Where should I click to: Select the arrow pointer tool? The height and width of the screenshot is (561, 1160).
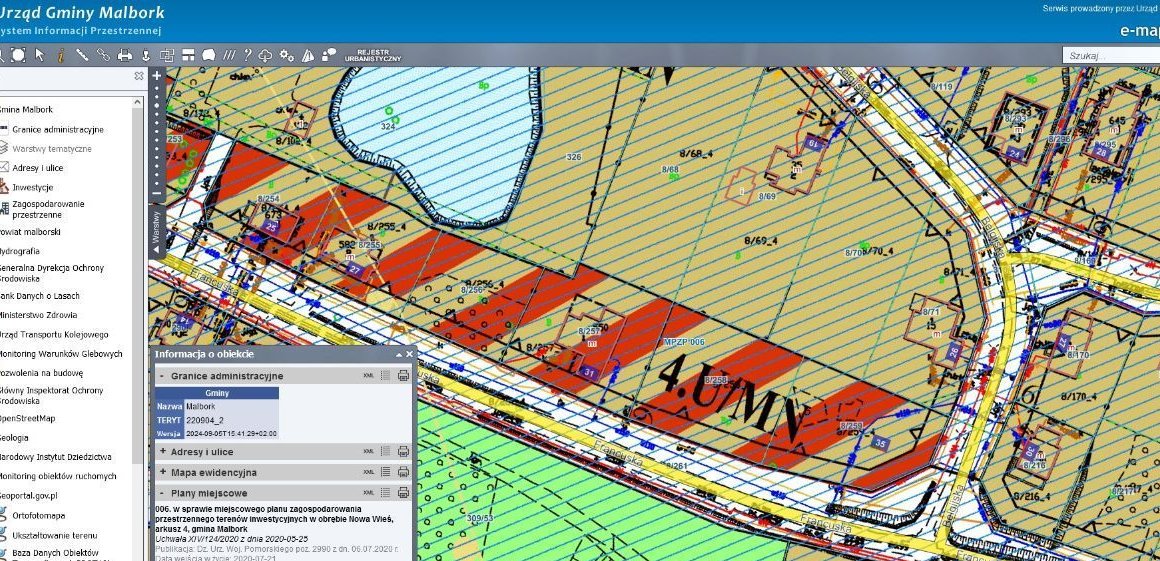pyautogui.click(x=40, y=54)
